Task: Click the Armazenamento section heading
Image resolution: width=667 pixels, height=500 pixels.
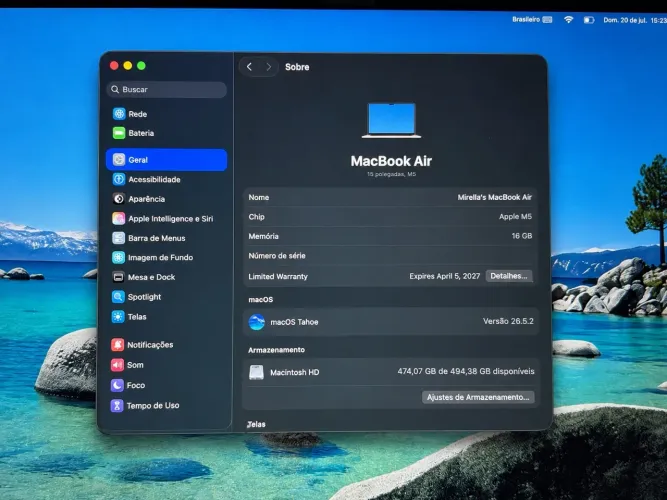Action: point(276,350)
